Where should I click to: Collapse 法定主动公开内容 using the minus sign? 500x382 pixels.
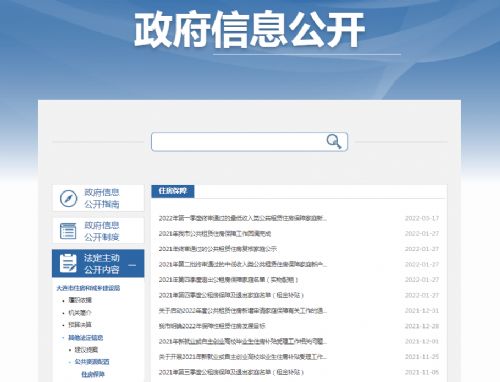[132, 265]
